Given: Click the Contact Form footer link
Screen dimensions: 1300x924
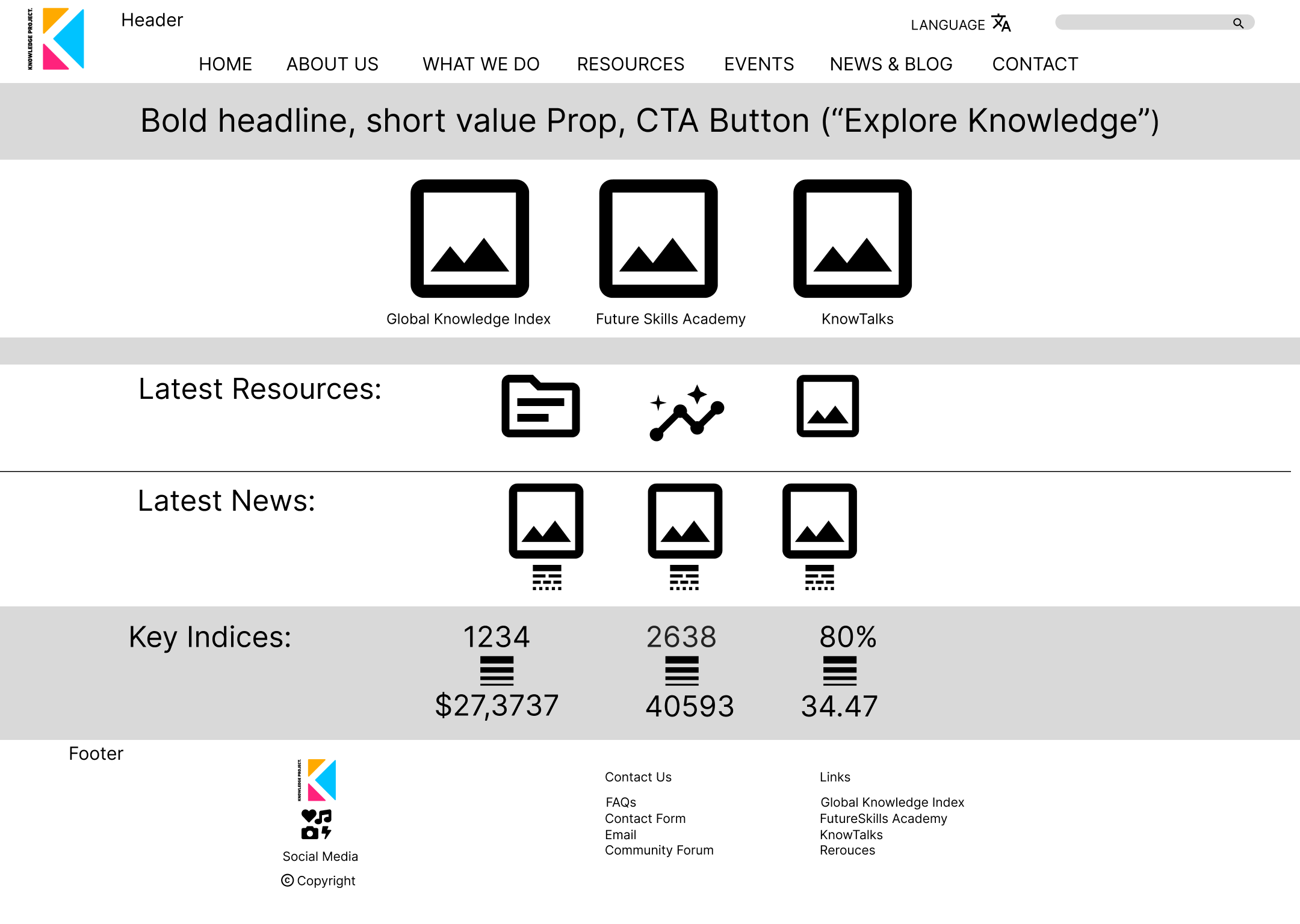Looking at the screenshot, I should coord(645,819).
